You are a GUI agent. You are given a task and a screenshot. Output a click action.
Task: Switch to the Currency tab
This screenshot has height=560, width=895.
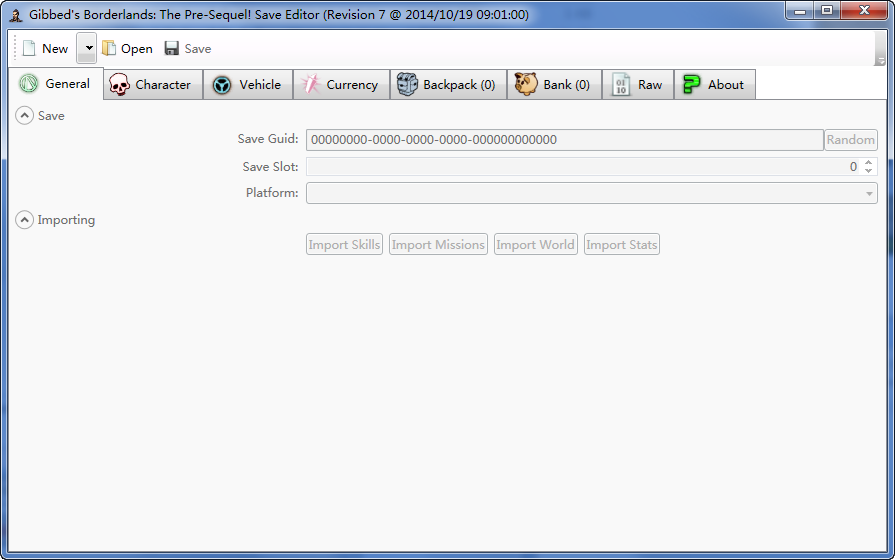[x=342, y=85]
